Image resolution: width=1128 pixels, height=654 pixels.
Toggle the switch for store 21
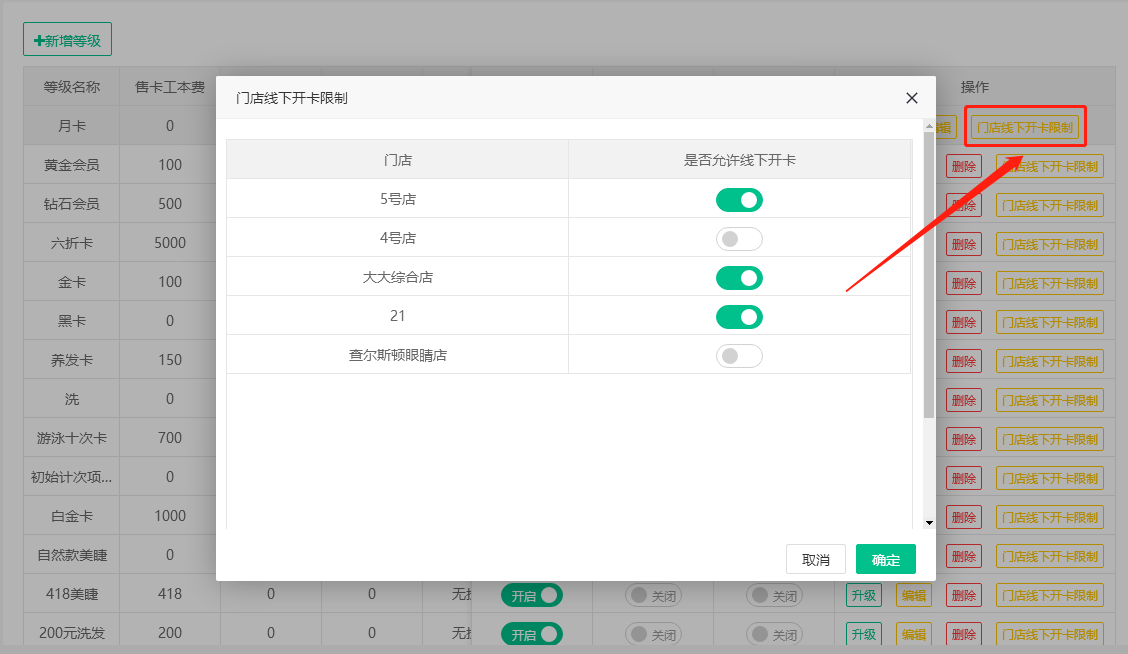(739, 317)
